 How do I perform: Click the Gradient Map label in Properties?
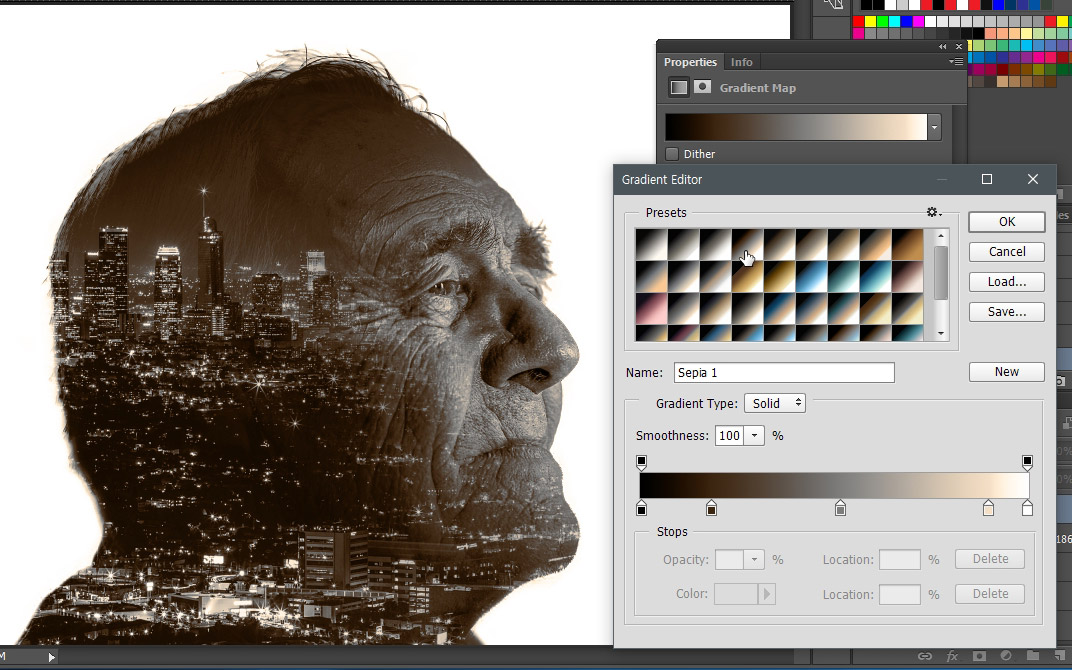tap(758, 88)
